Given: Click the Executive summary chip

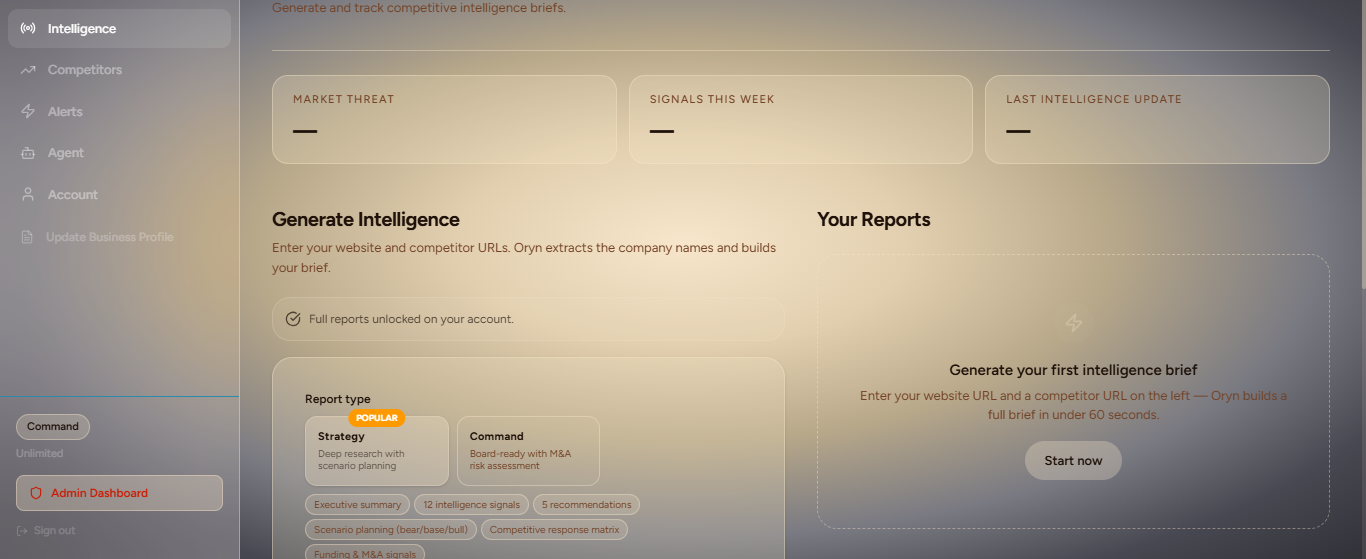Looking at the screenshot, I should [x=357, y=505].
